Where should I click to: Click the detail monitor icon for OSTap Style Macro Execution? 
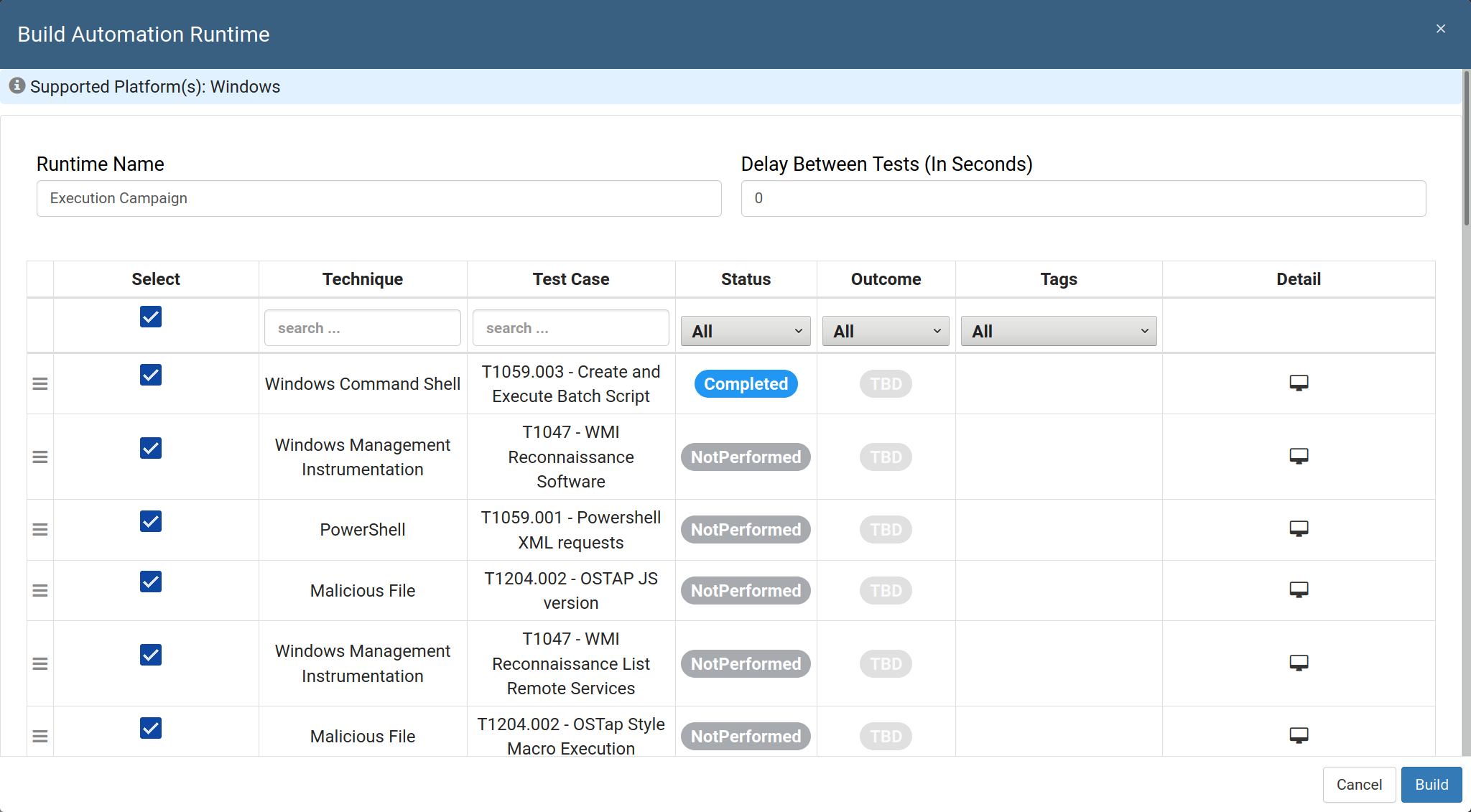coord(1298,736)
